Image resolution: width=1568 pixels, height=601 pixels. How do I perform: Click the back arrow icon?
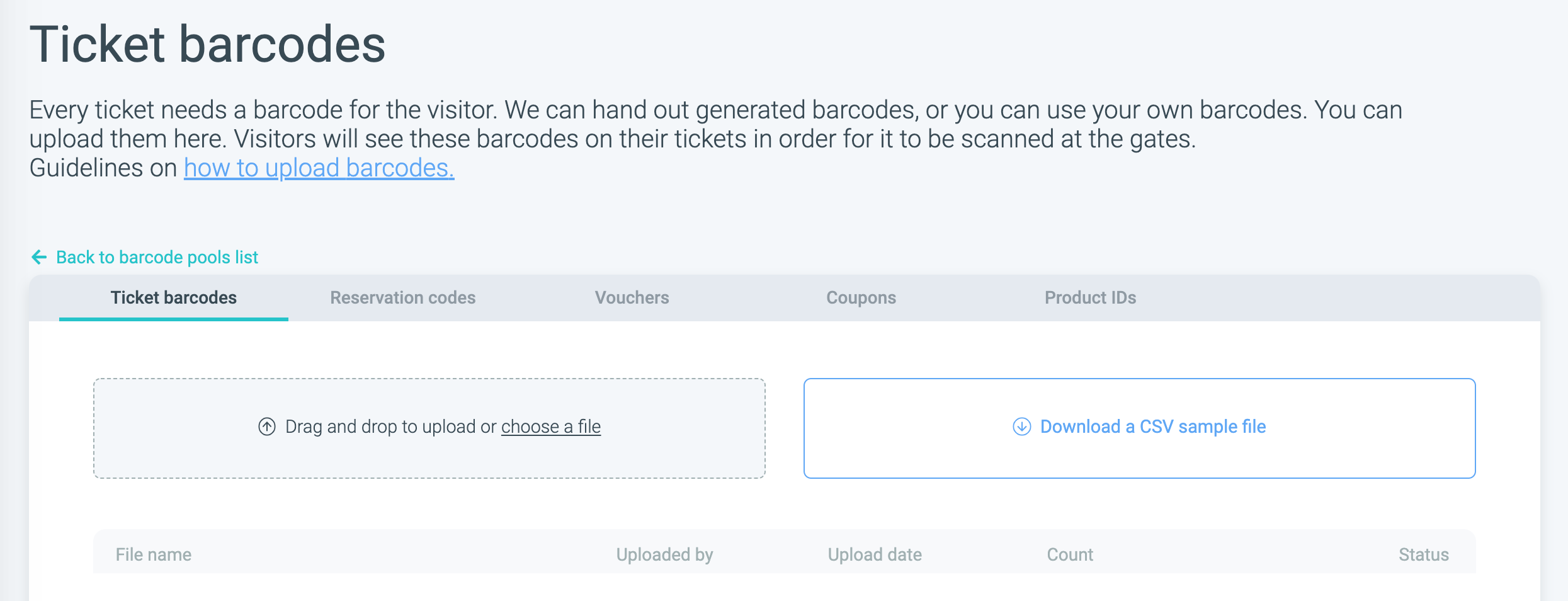(x=39, y=257)
